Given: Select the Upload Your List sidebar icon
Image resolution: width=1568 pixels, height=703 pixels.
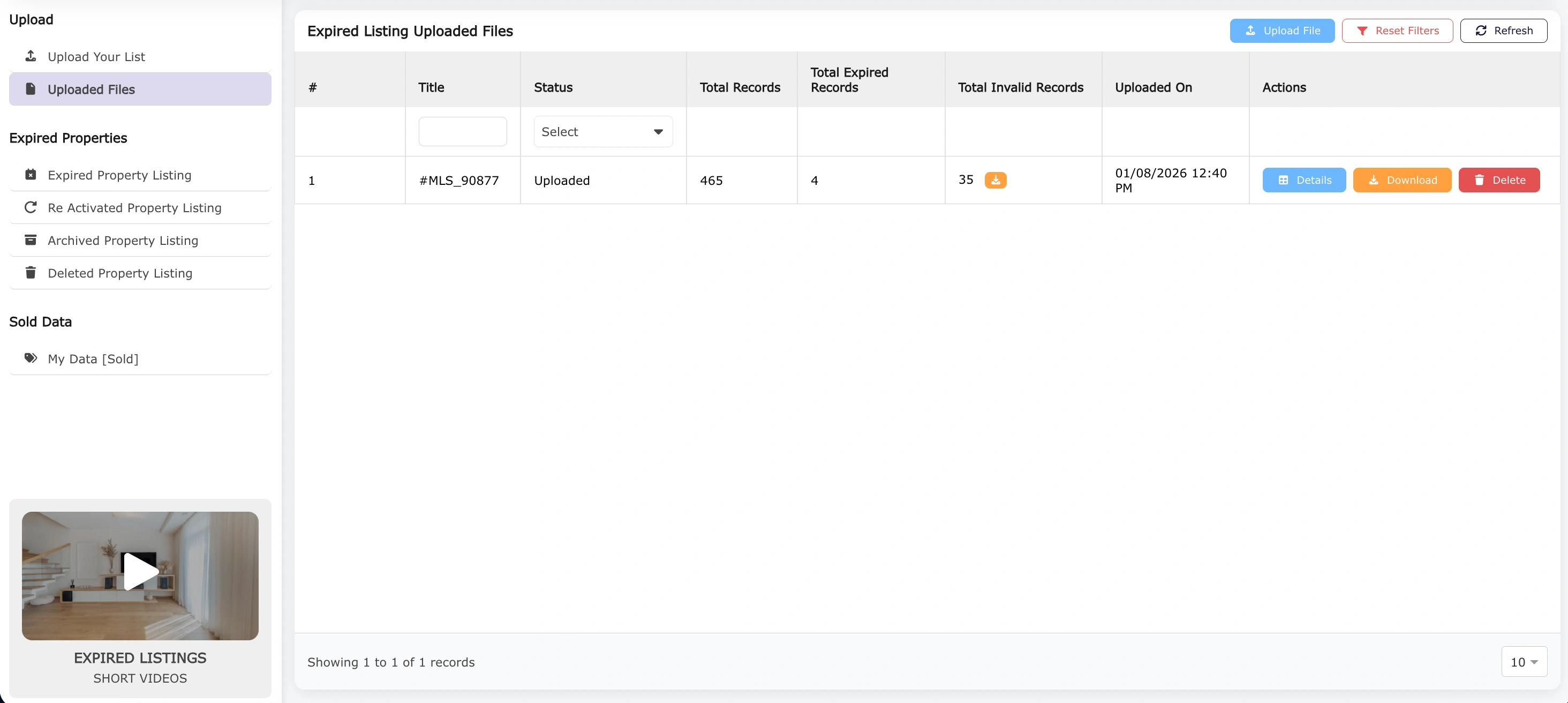Looking at the screenshot, I should coord(31,56).
